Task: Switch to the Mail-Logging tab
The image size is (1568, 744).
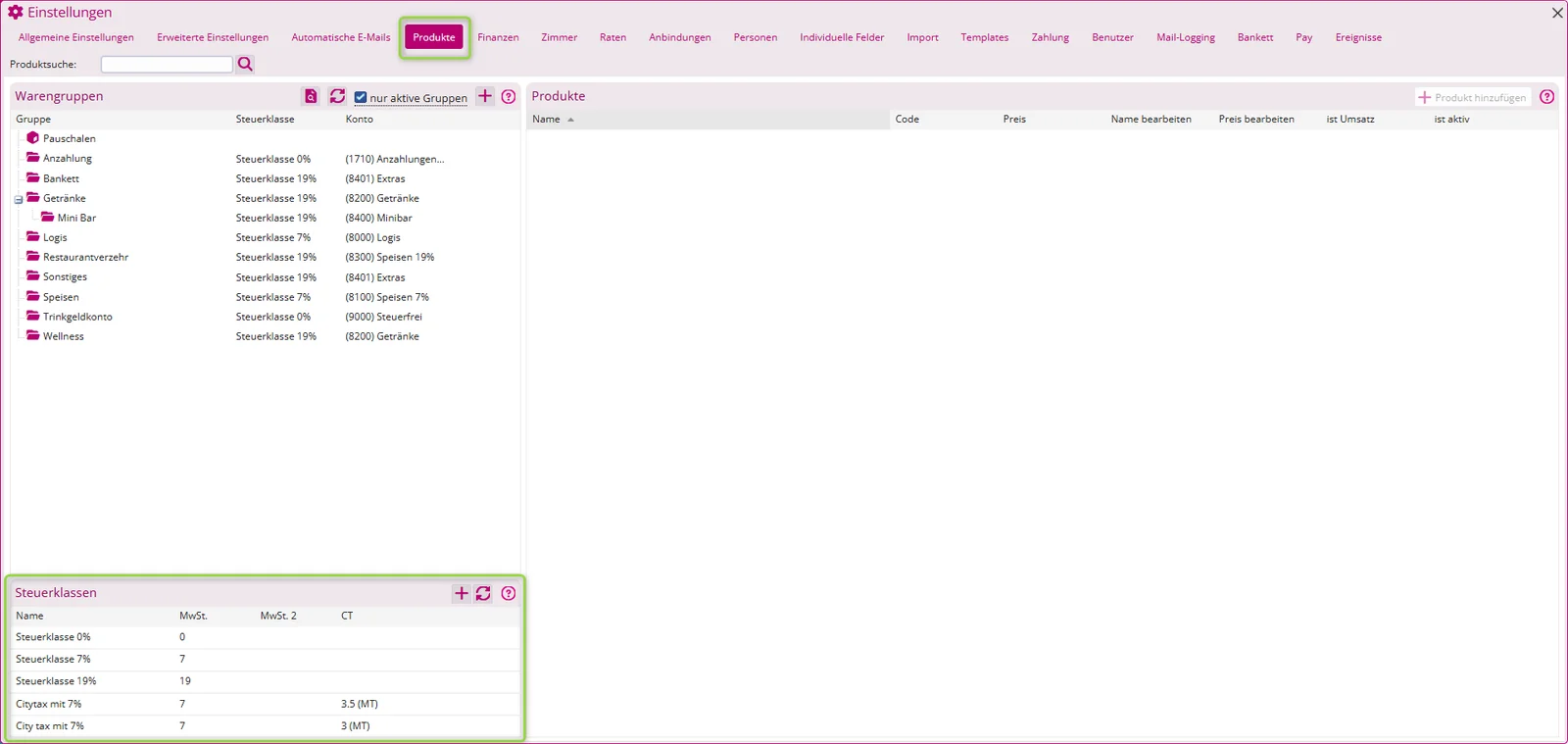Action: pos(1186,37)
